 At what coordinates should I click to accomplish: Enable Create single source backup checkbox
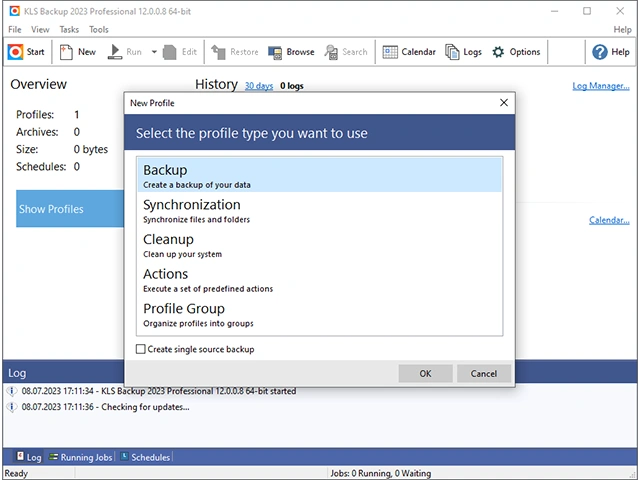(141, 349)
